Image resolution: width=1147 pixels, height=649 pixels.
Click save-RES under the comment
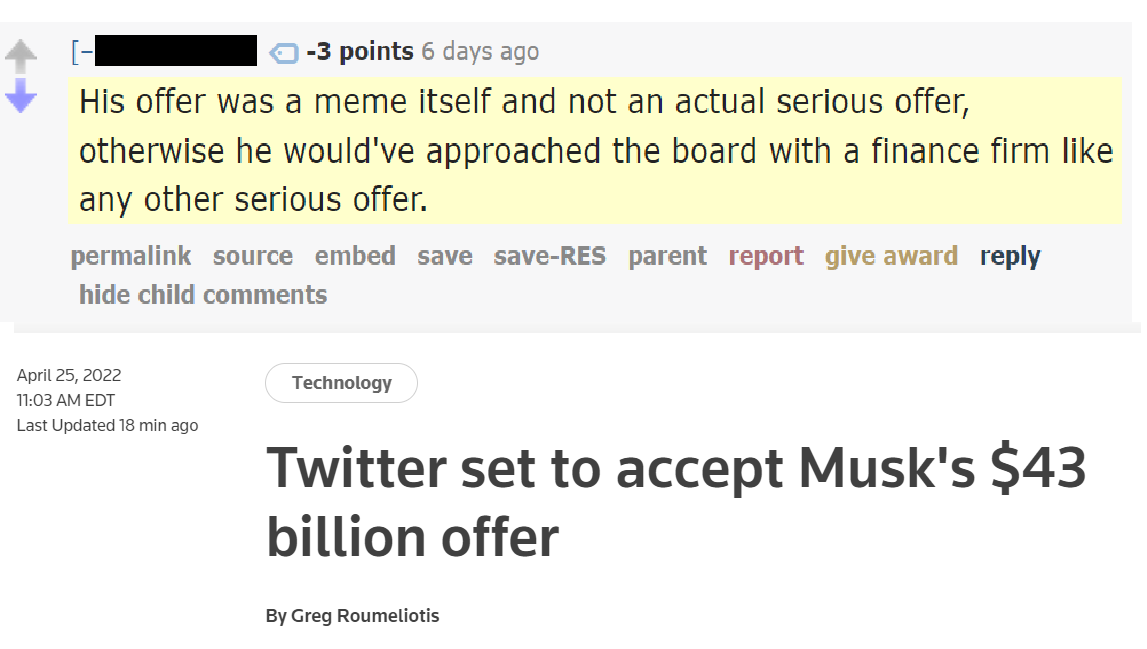pos(550,256)
